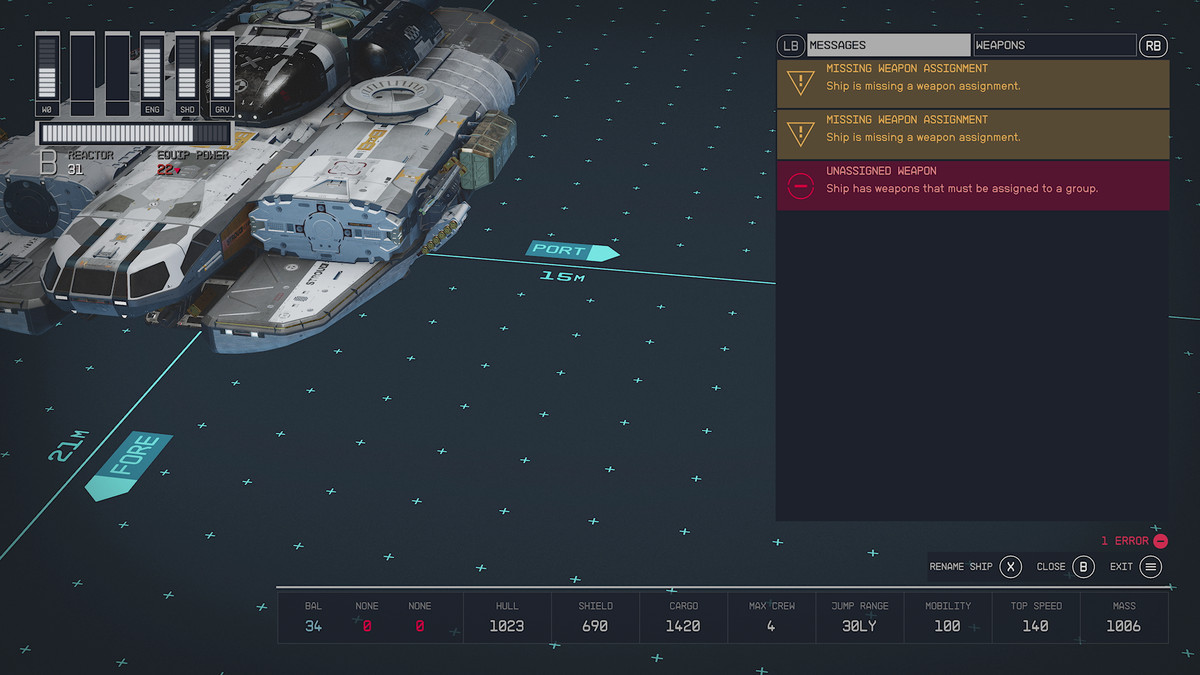
Task: Click the first warning triangle icon
Action: click(x=800, y=83)
